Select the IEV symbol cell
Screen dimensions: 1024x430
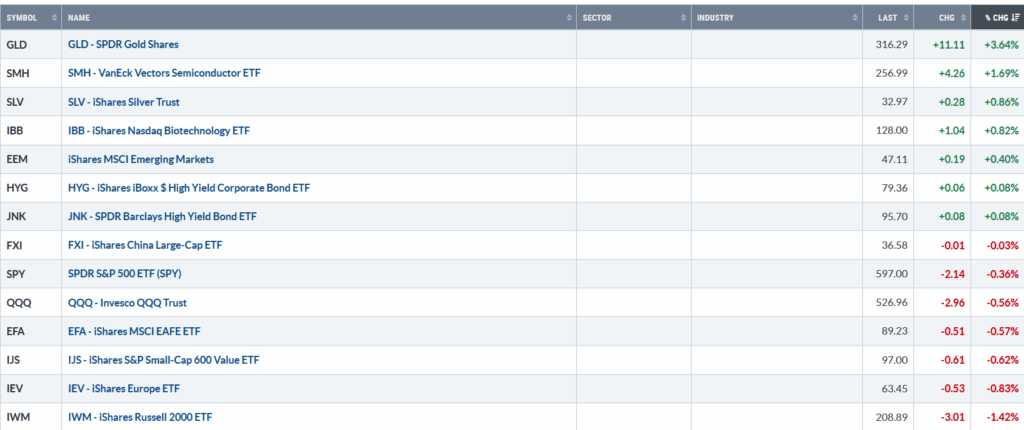point(31,389)
